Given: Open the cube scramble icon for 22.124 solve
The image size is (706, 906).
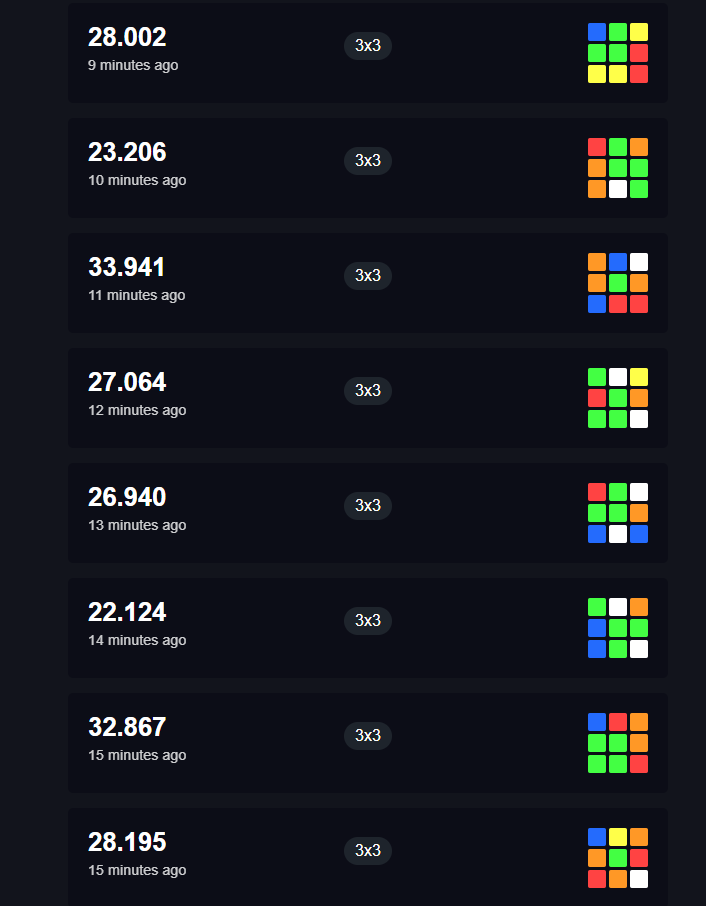Looking at the screenshot, I should coord(618,628).
